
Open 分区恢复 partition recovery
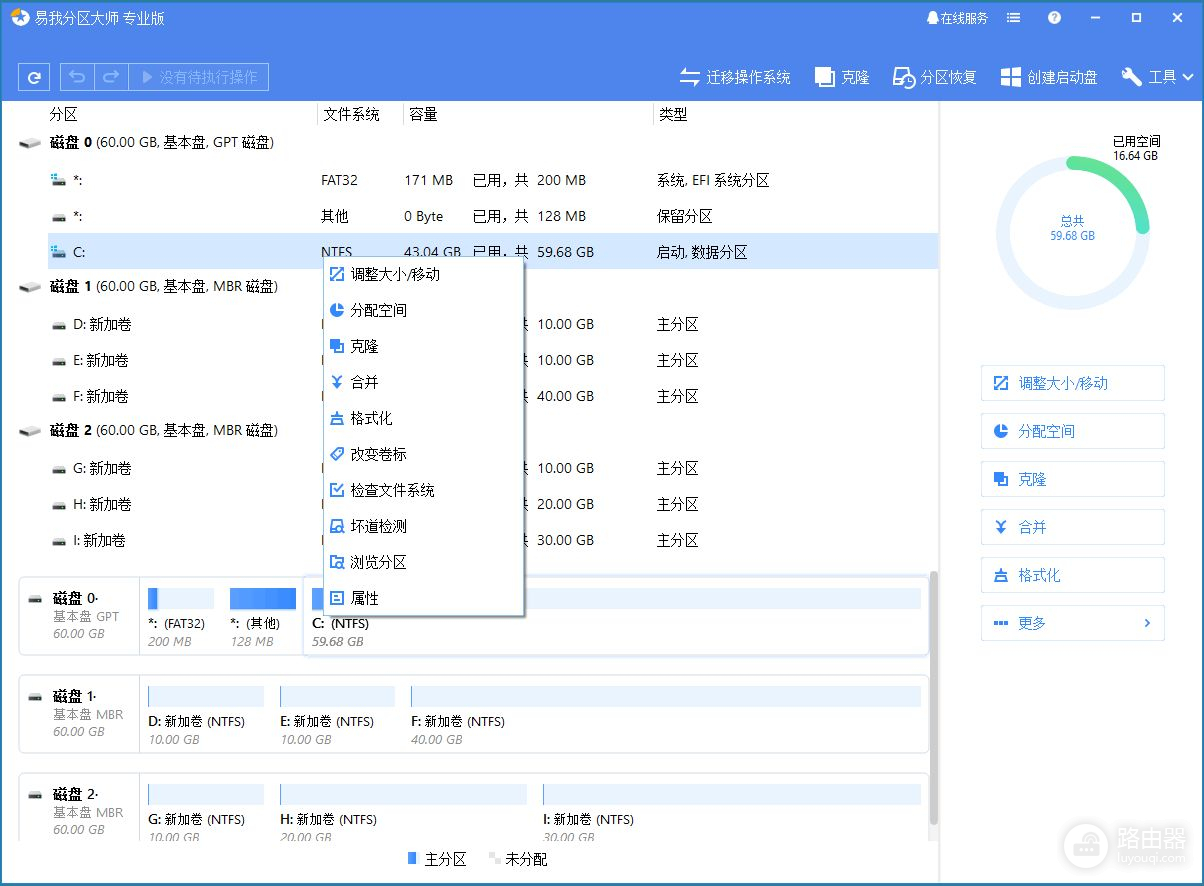click(934, 77)
